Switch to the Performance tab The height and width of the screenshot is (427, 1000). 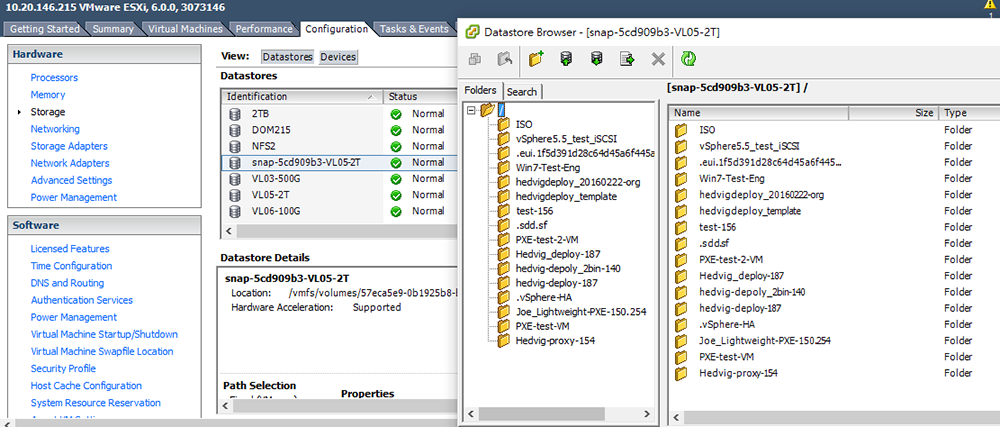pos(264,29)
